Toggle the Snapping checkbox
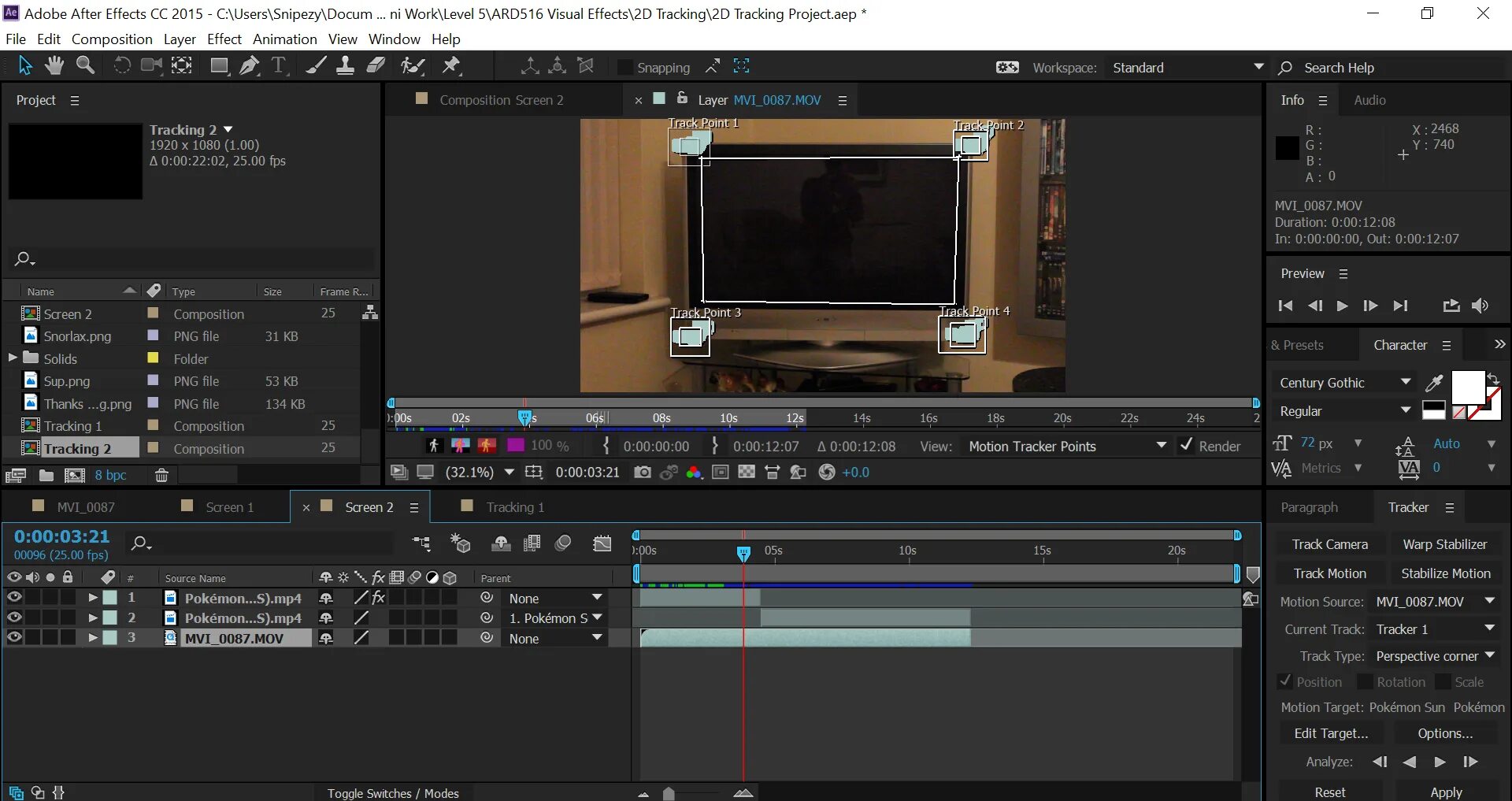The width and height of the screenshot is (1512, 801). [x=624, y=68]
